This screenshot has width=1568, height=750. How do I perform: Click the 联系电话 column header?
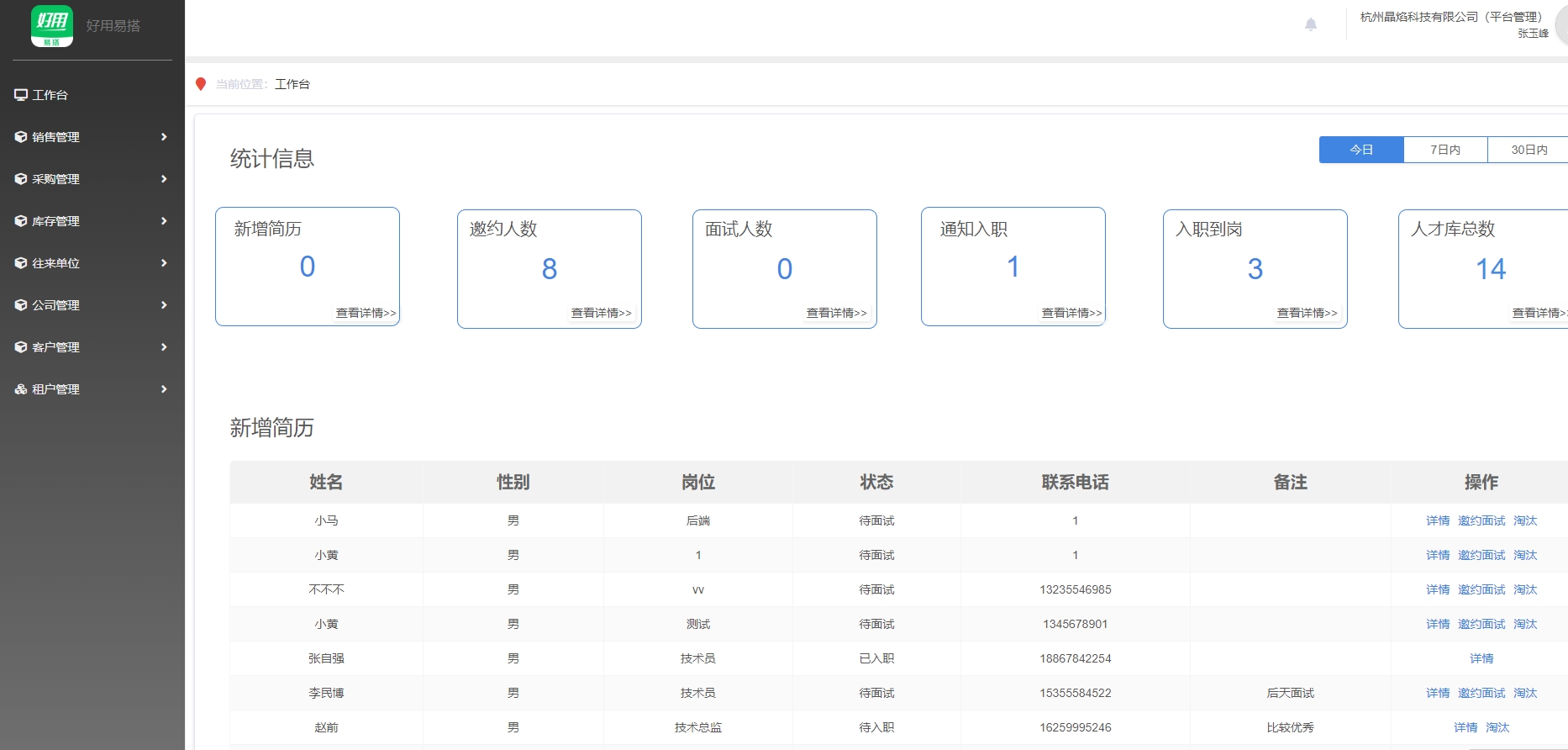tap(1076, 482)
